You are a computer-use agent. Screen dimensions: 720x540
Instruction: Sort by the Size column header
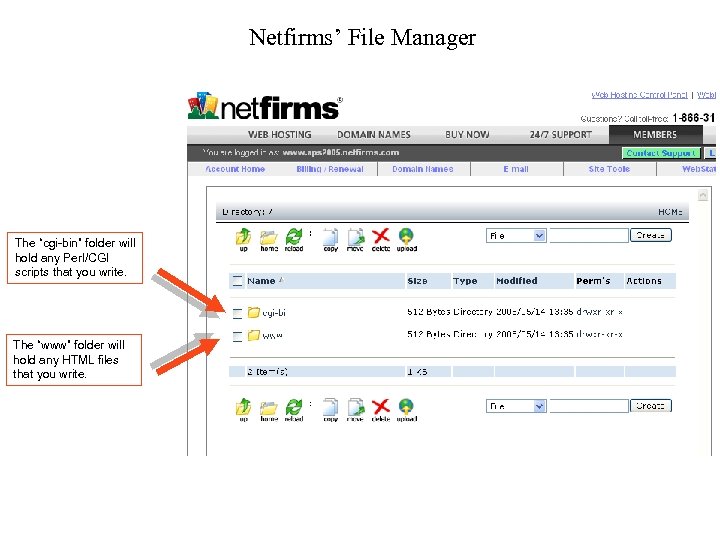(x=417, y=281)
